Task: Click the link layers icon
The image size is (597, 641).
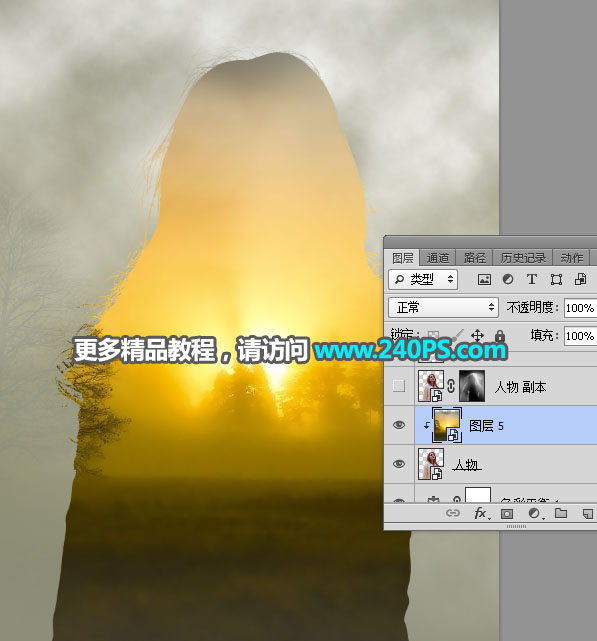Action: (x=453, y=513)
